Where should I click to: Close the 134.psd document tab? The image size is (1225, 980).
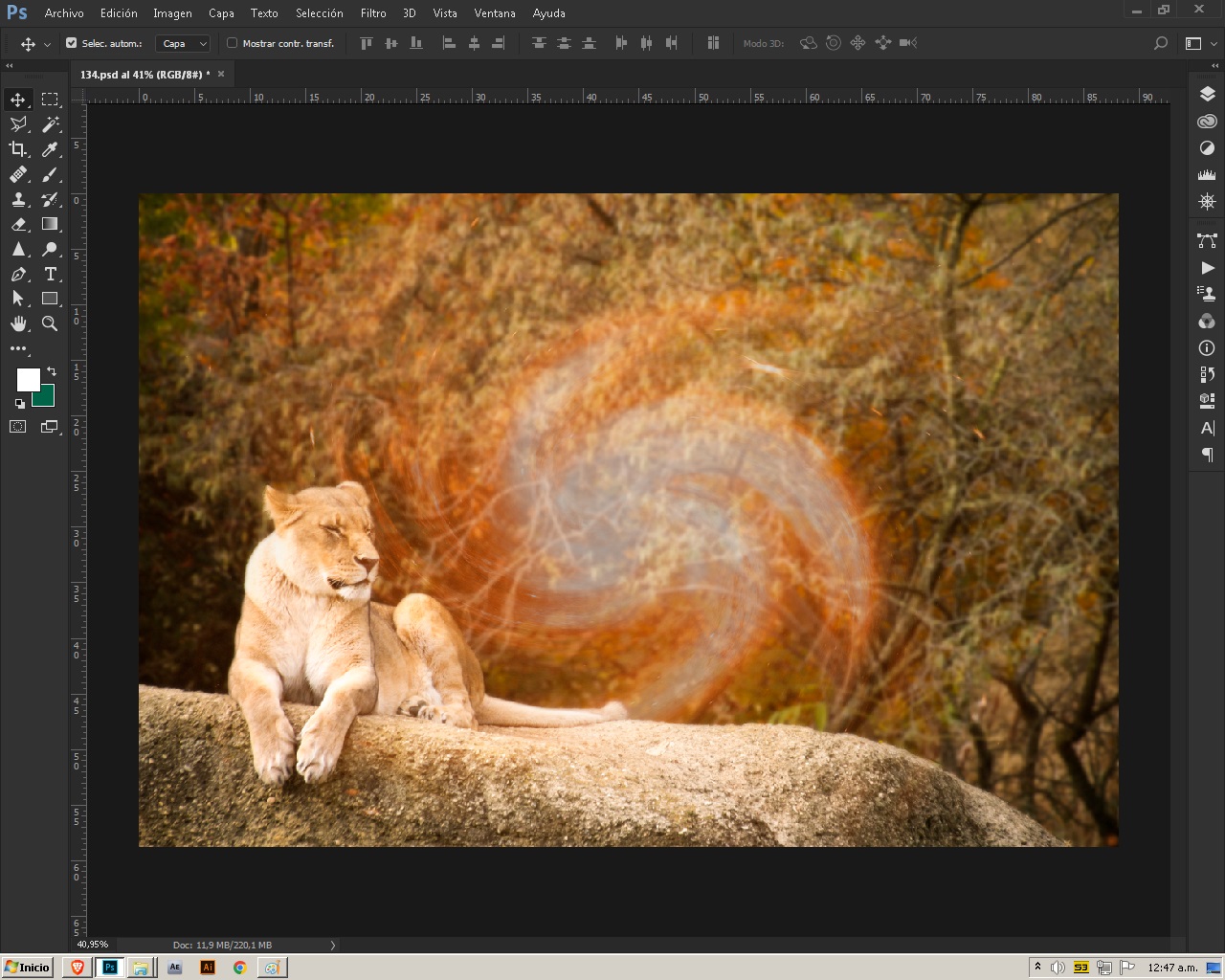pos(221,74)
